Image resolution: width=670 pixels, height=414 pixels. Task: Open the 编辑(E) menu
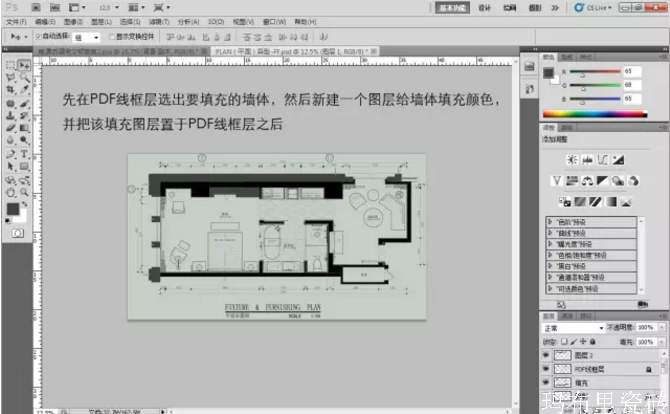(45, 22)
